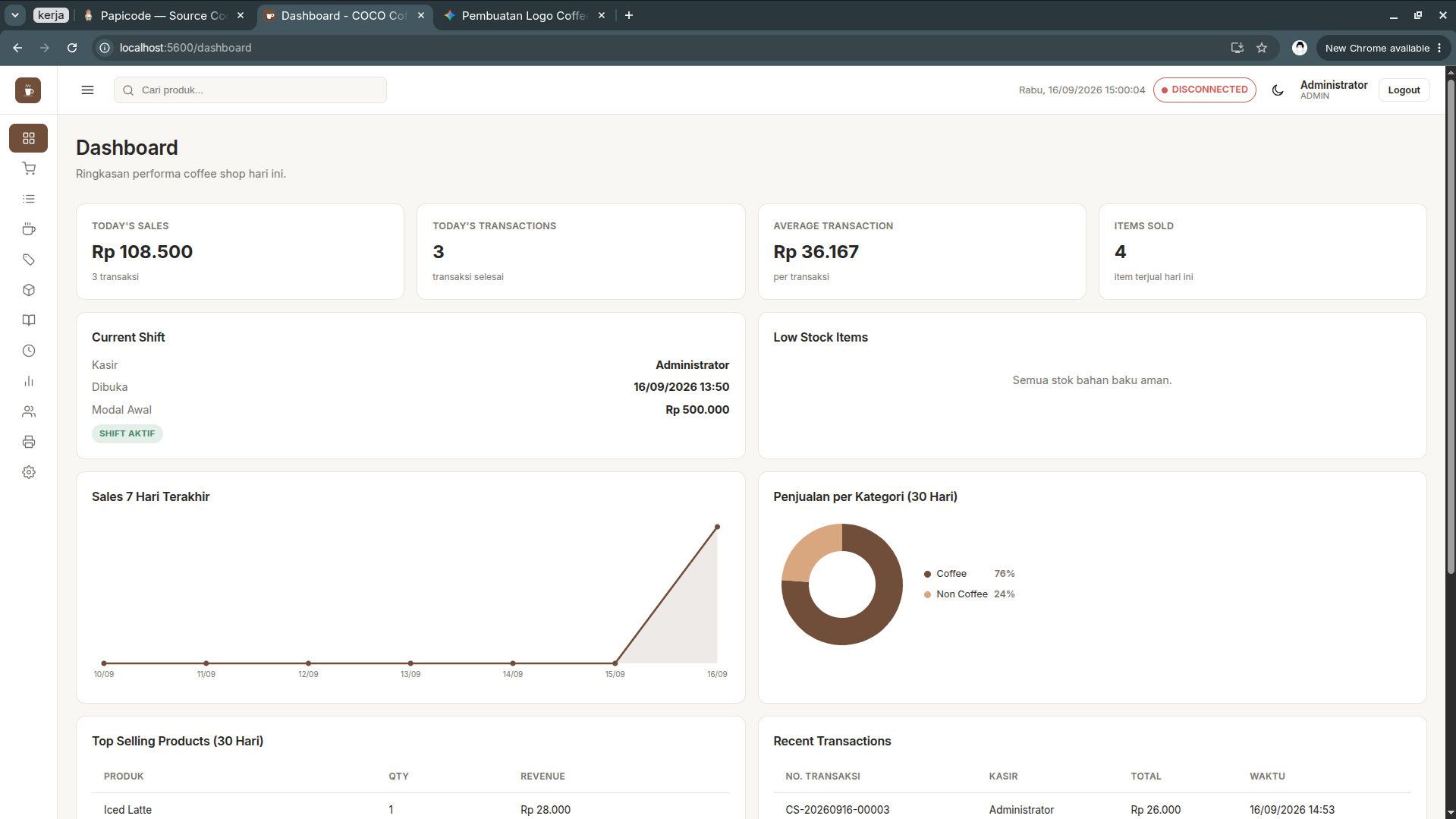1456x819 pixels.
Task: Click the 16/09 data point on sales chart
Action: 717,527
